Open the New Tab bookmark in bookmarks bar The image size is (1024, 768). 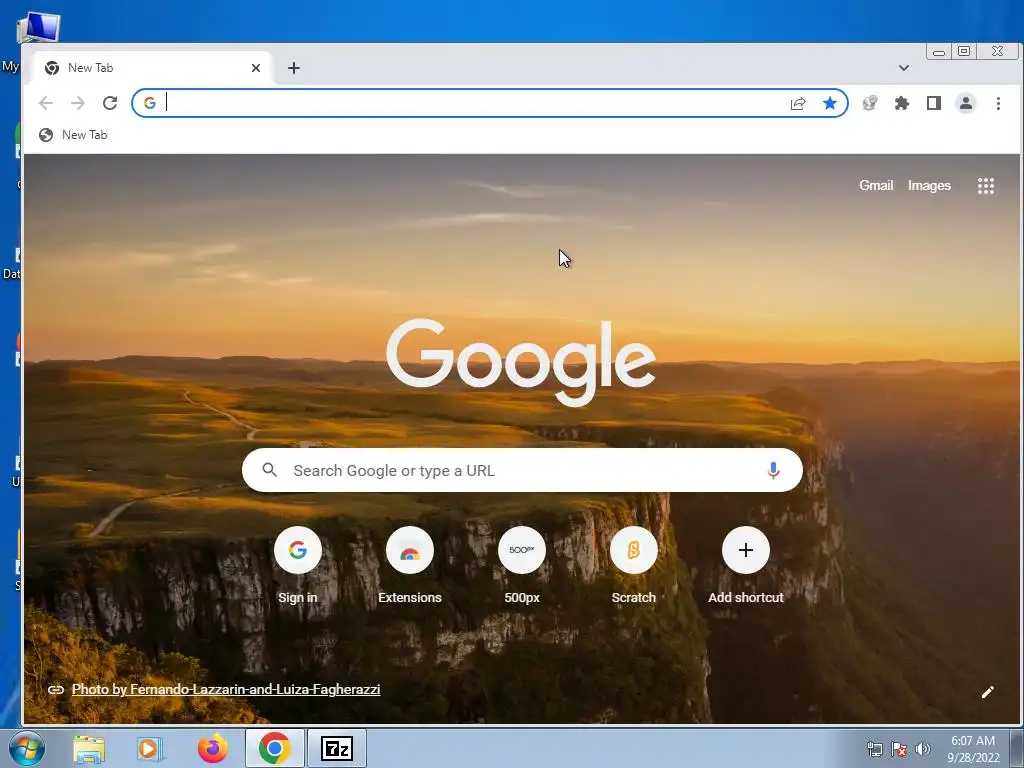pos(73,135)
